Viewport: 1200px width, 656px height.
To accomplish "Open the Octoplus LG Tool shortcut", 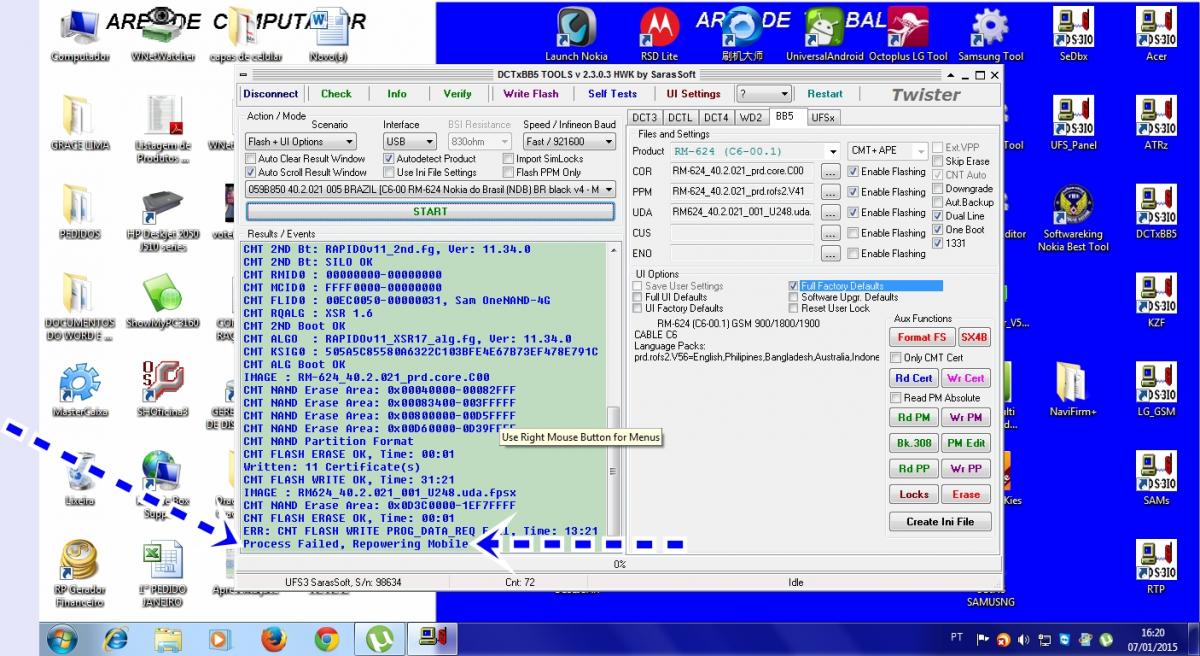I will point(908,34).
